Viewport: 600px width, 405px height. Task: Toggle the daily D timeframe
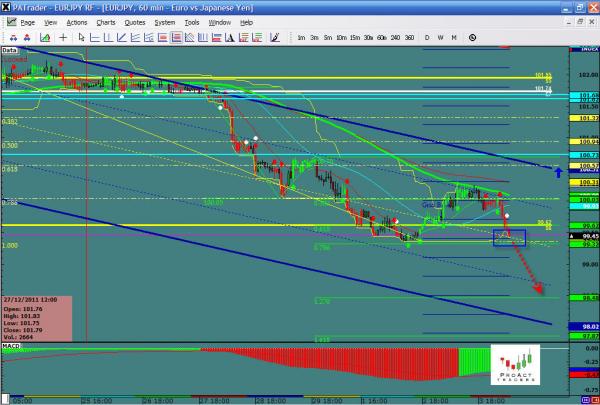pos(427,37)
